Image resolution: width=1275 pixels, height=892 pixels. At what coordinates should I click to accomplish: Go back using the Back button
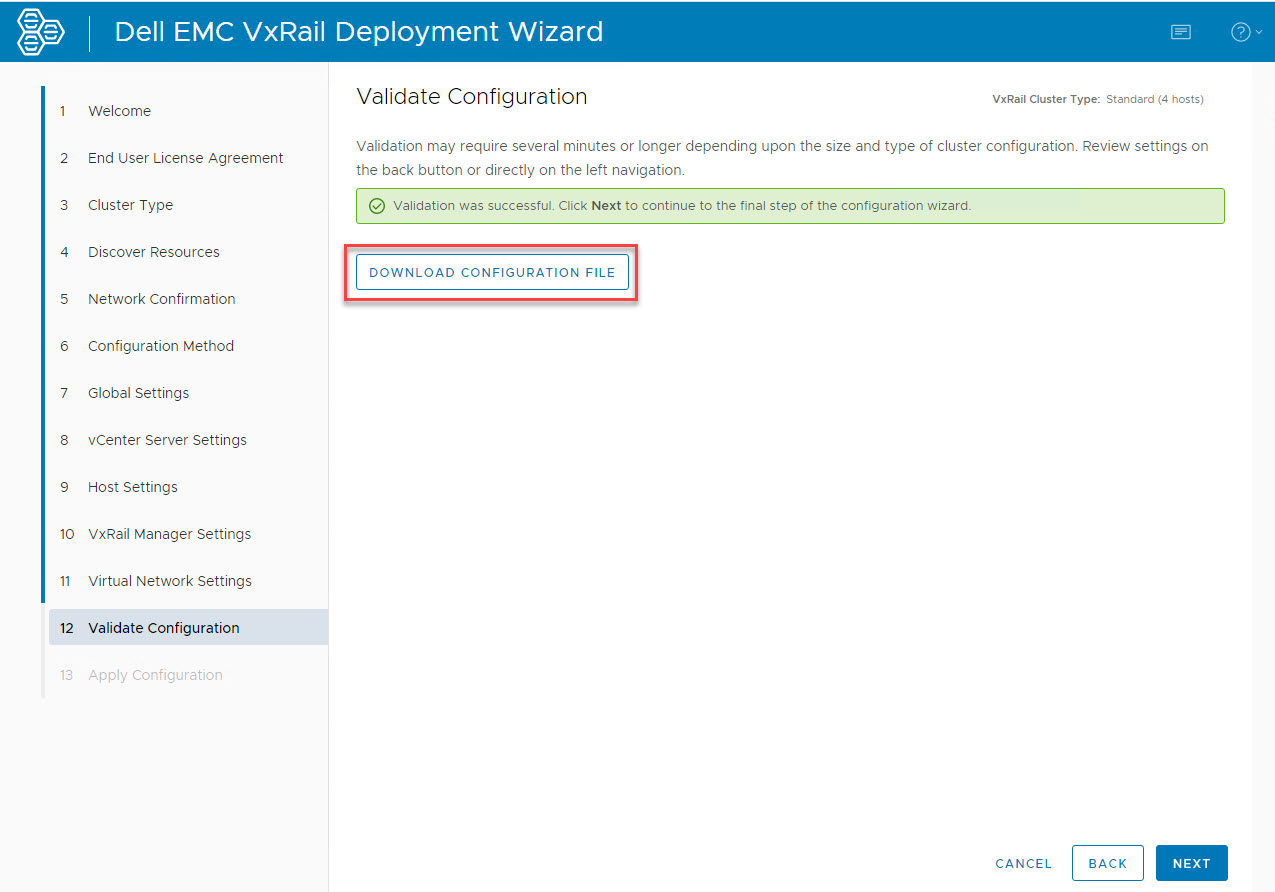tap(1107, 863)
